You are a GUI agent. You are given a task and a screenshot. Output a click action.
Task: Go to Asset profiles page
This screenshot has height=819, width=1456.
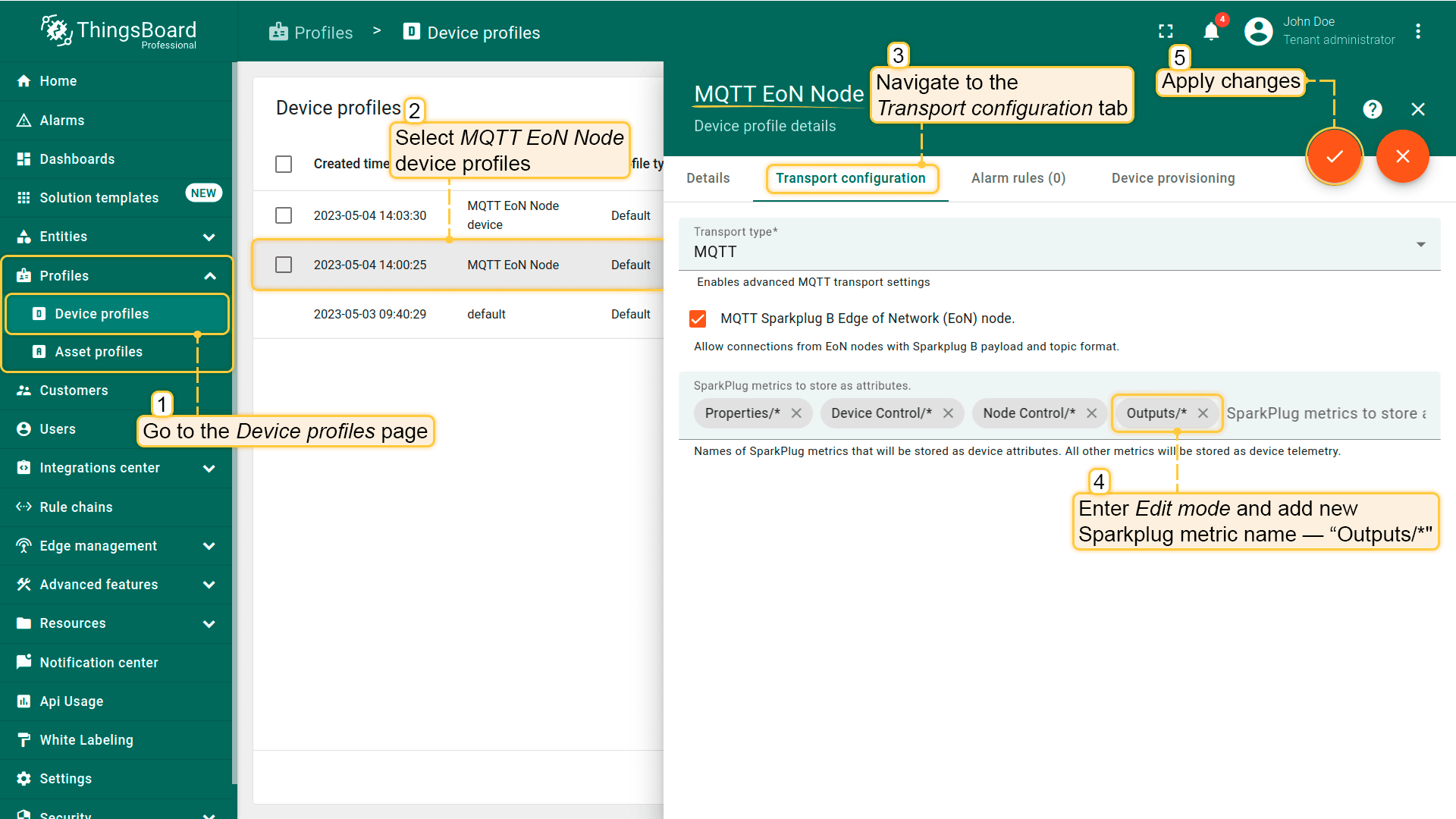point(99,352)
